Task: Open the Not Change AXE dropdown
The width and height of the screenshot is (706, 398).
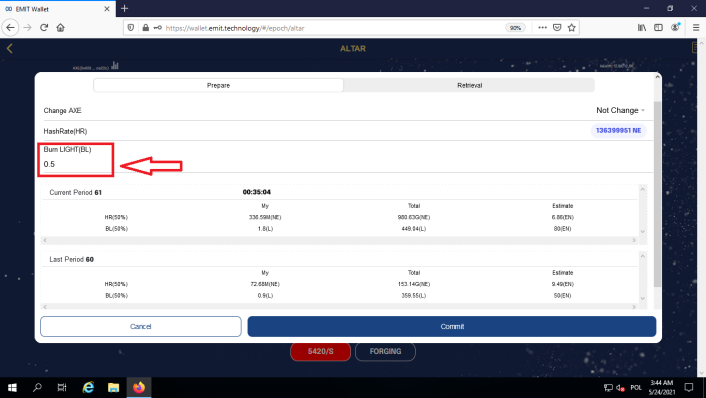Action: (620, 110)
